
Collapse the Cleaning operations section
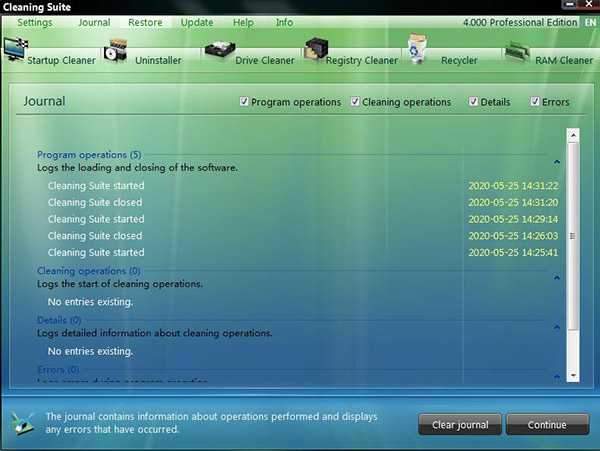[556, 277]
